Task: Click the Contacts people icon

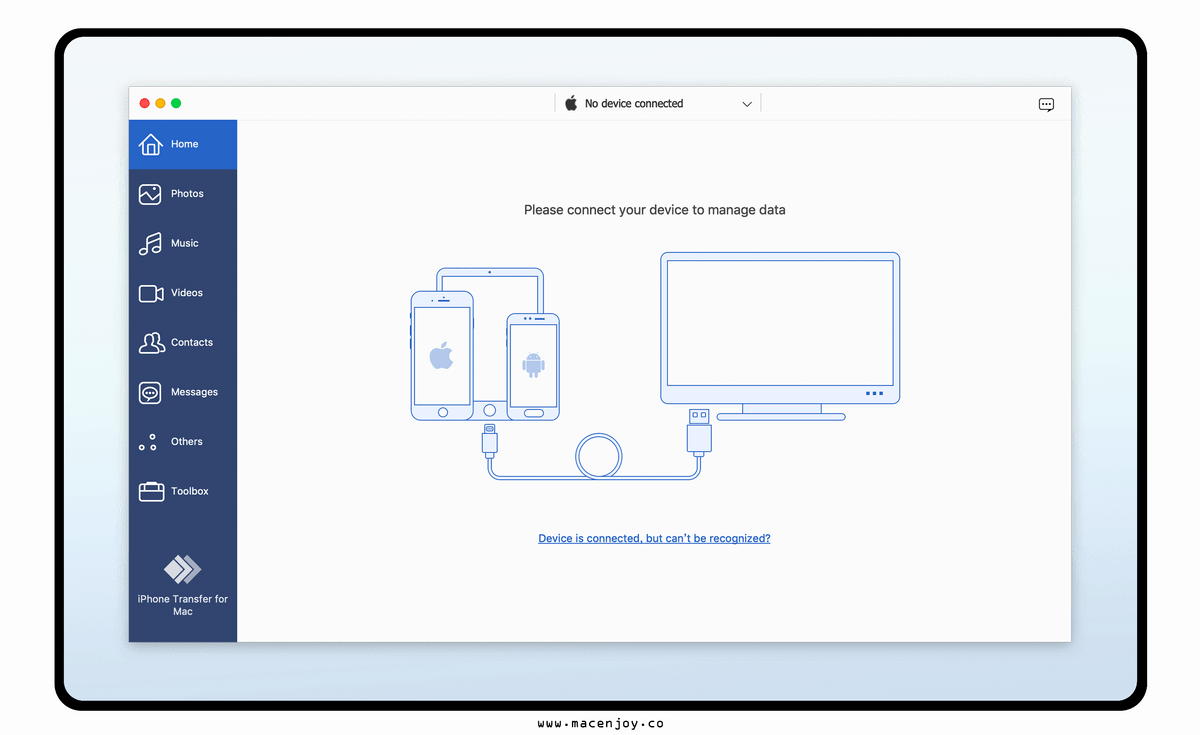Action: click(151, 343)
